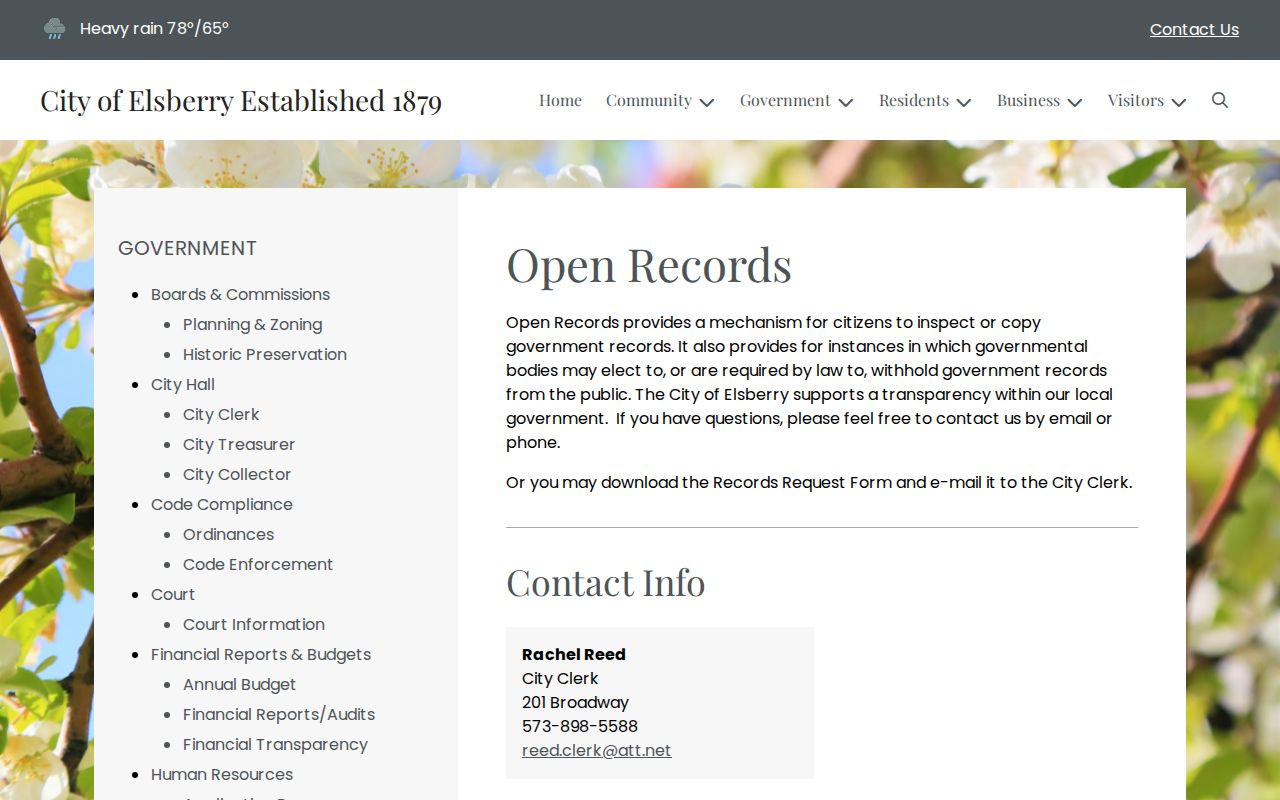Select City Clerk in sidebar

pos(221,414)
